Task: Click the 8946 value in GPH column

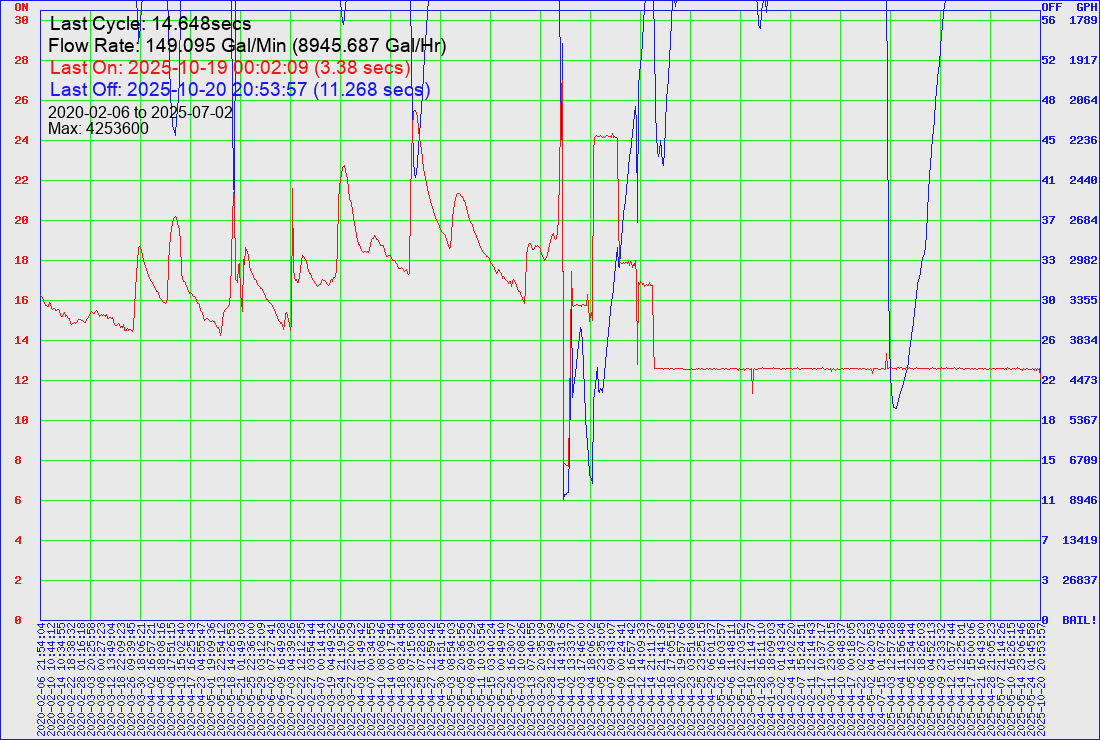Action: (1083, 500)
